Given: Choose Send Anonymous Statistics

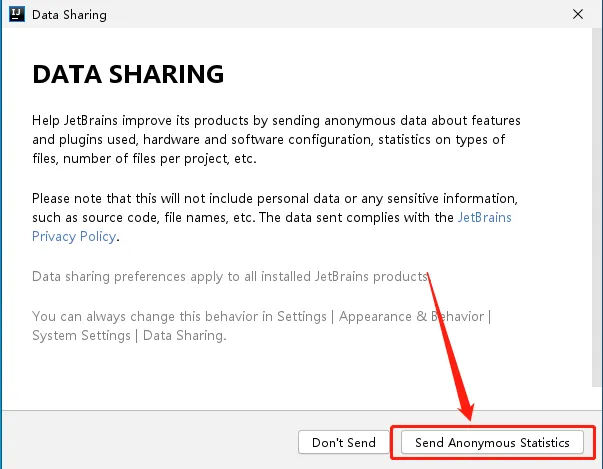Looking at the screenshot, I should 492,442.
